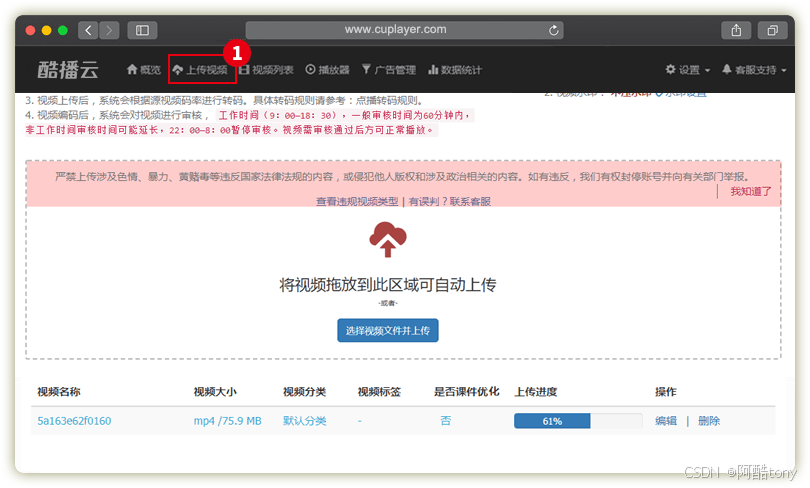Open the 数据统计 menu item
The height and width of the screenshot is (488, 810).
coord(455,70)
